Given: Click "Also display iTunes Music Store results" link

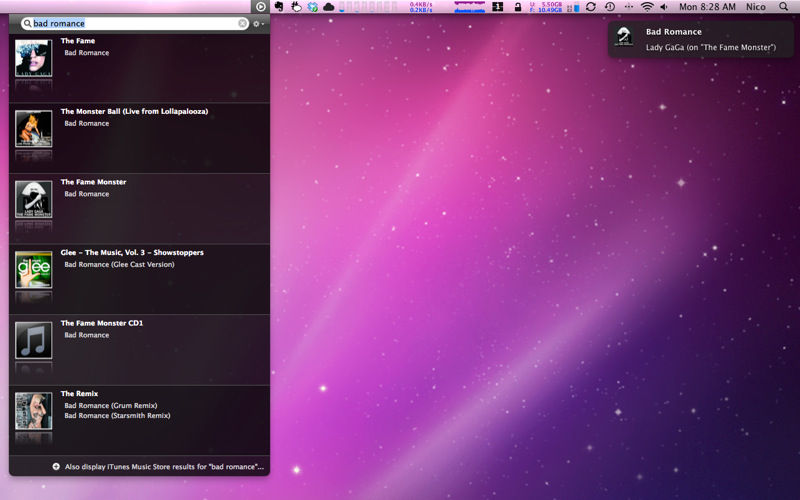Looking at the screenshot, I should (x=164, y=466).
